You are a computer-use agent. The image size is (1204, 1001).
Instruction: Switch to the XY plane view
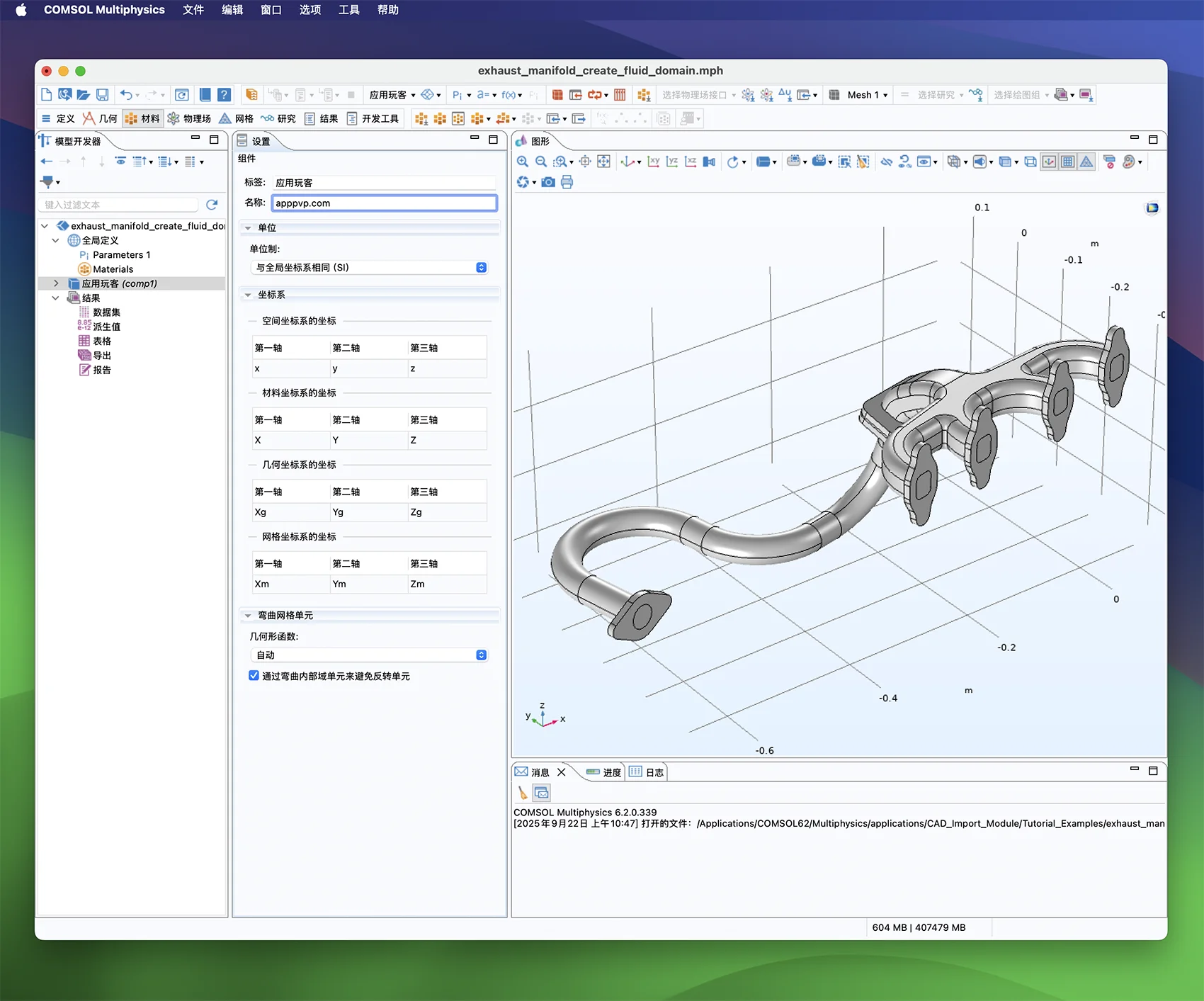tap(654, 162)
